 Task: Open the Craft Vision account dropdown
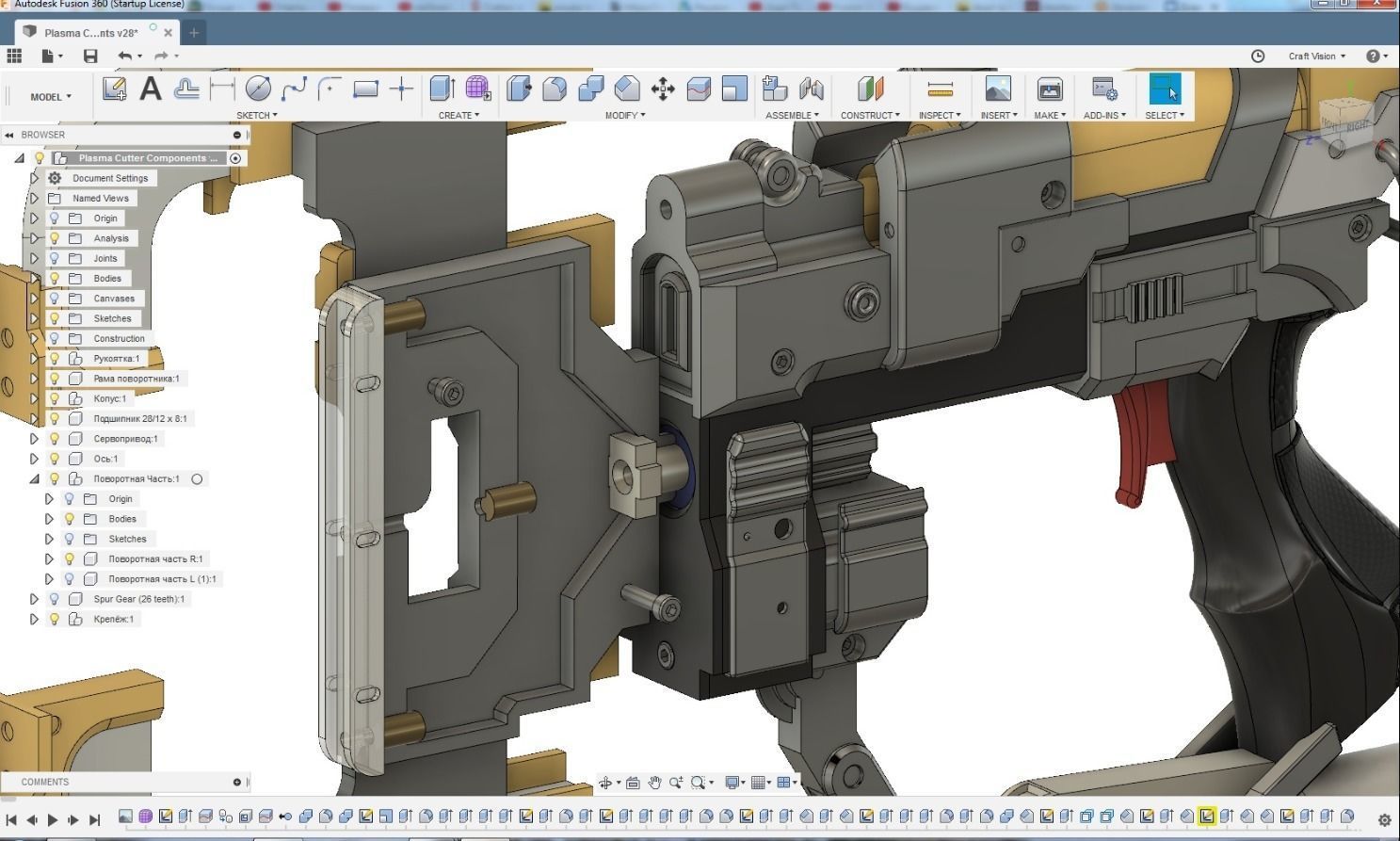pos(1317,57)
